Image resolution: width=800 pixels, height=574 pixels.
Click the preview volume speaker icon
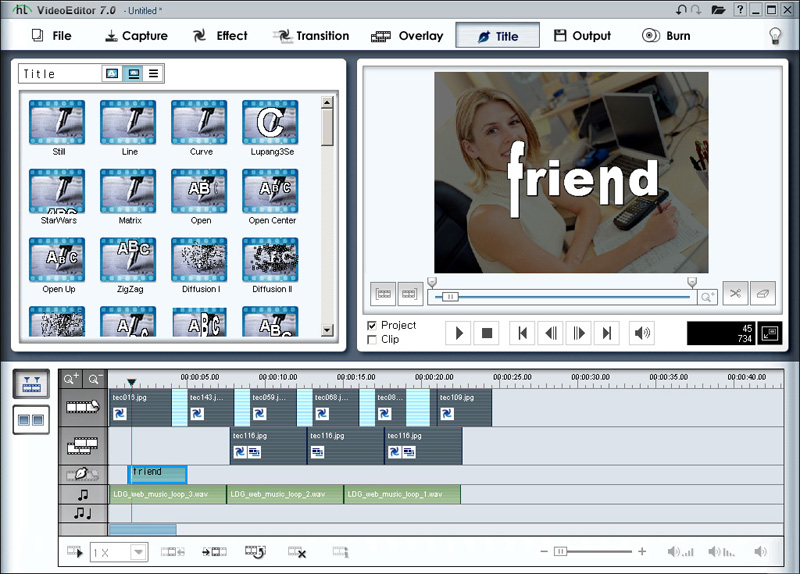(641, 333)
